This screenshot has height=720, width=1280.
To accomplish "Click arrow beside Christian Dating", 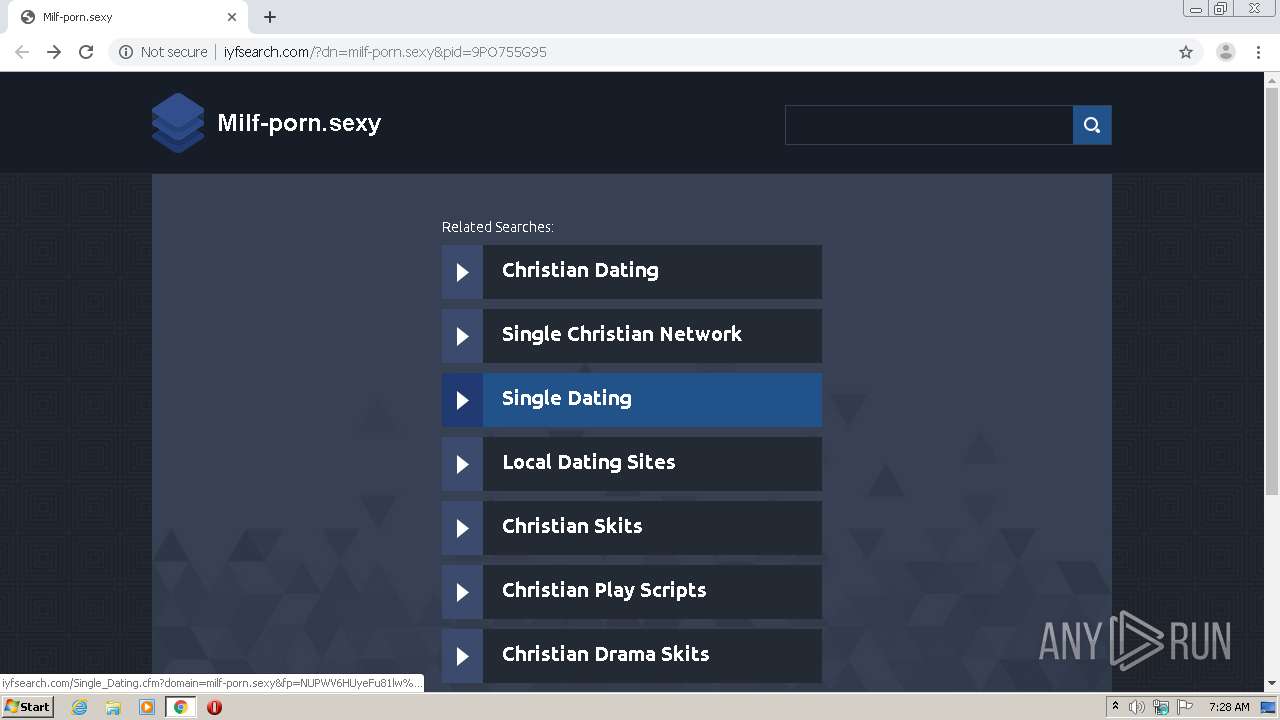I will coord(462,272).
